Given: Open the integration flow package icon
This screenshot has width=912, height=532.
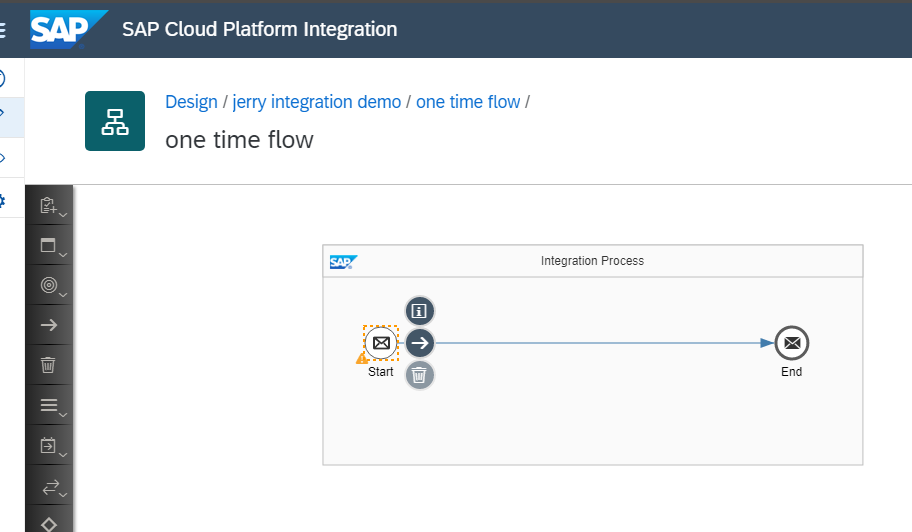Looking at the screenshot, I should 115,121.
